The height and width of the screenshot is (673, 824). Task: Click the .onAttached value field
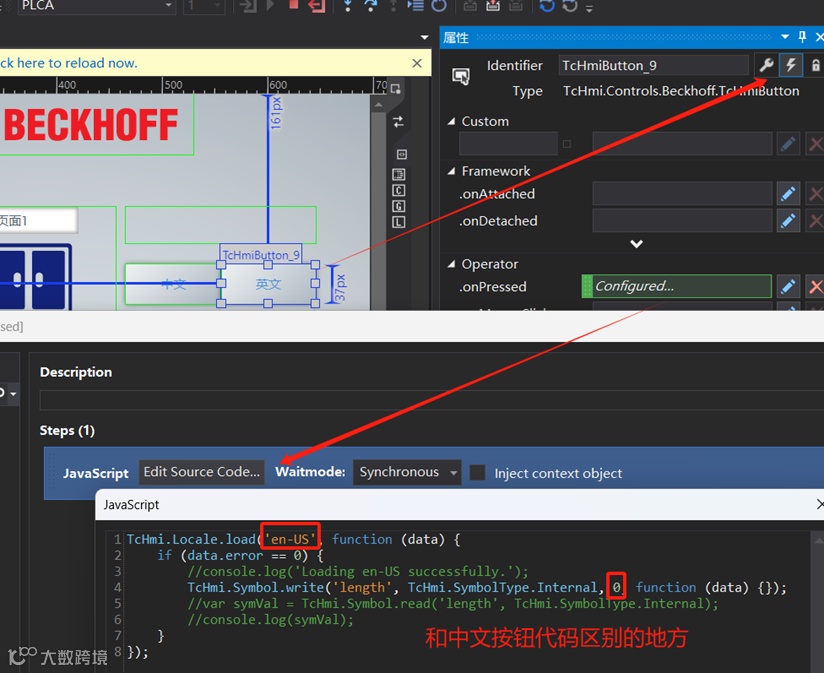click(x=682, y=194)
